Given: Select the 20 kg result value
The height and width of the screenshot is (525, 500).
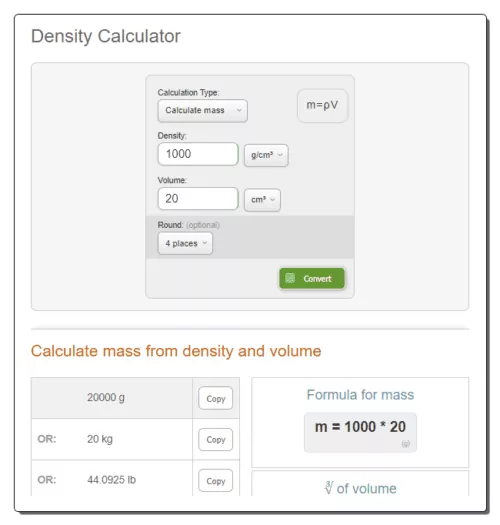Looking at the screenshot, I should pyautogui.click(x=100, y=439).
